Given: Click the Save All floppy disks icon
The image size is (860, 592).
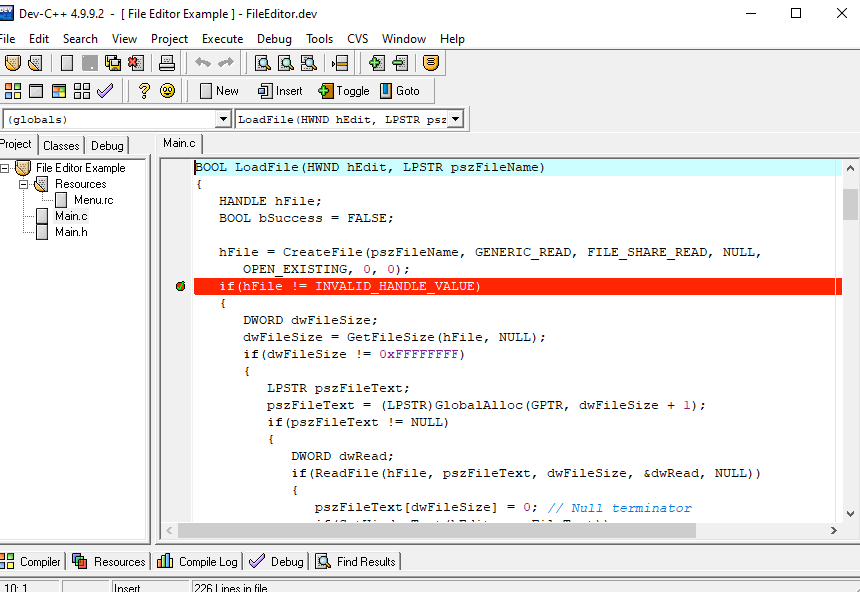Looking at the screenshot, I should 113,63.
